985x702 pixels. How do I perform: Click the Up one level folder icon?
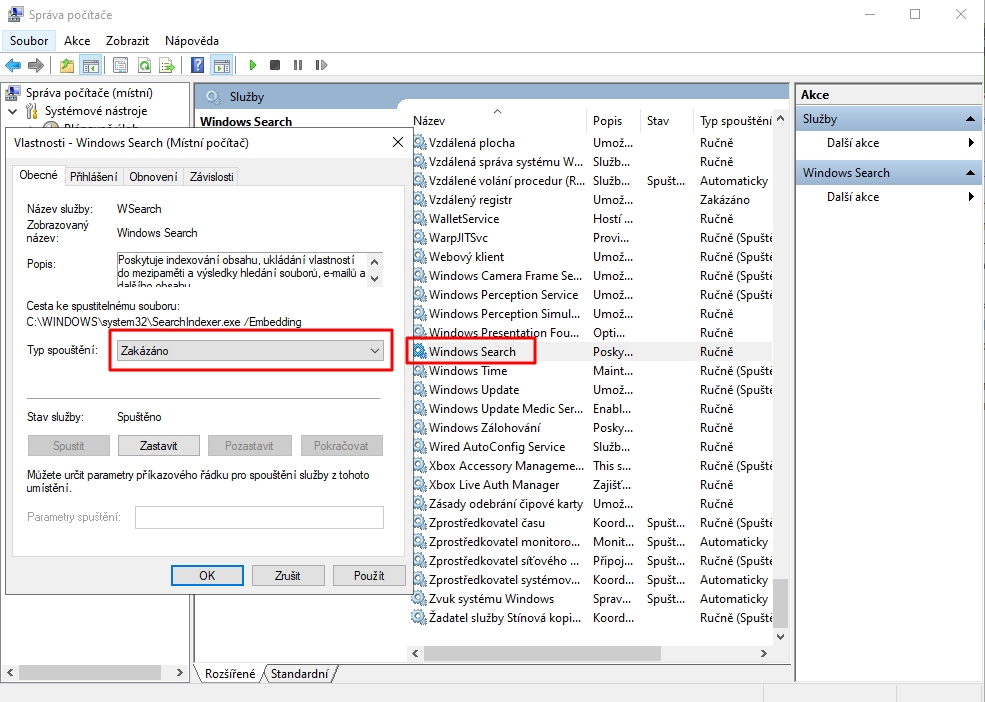(x=67, y=65)
